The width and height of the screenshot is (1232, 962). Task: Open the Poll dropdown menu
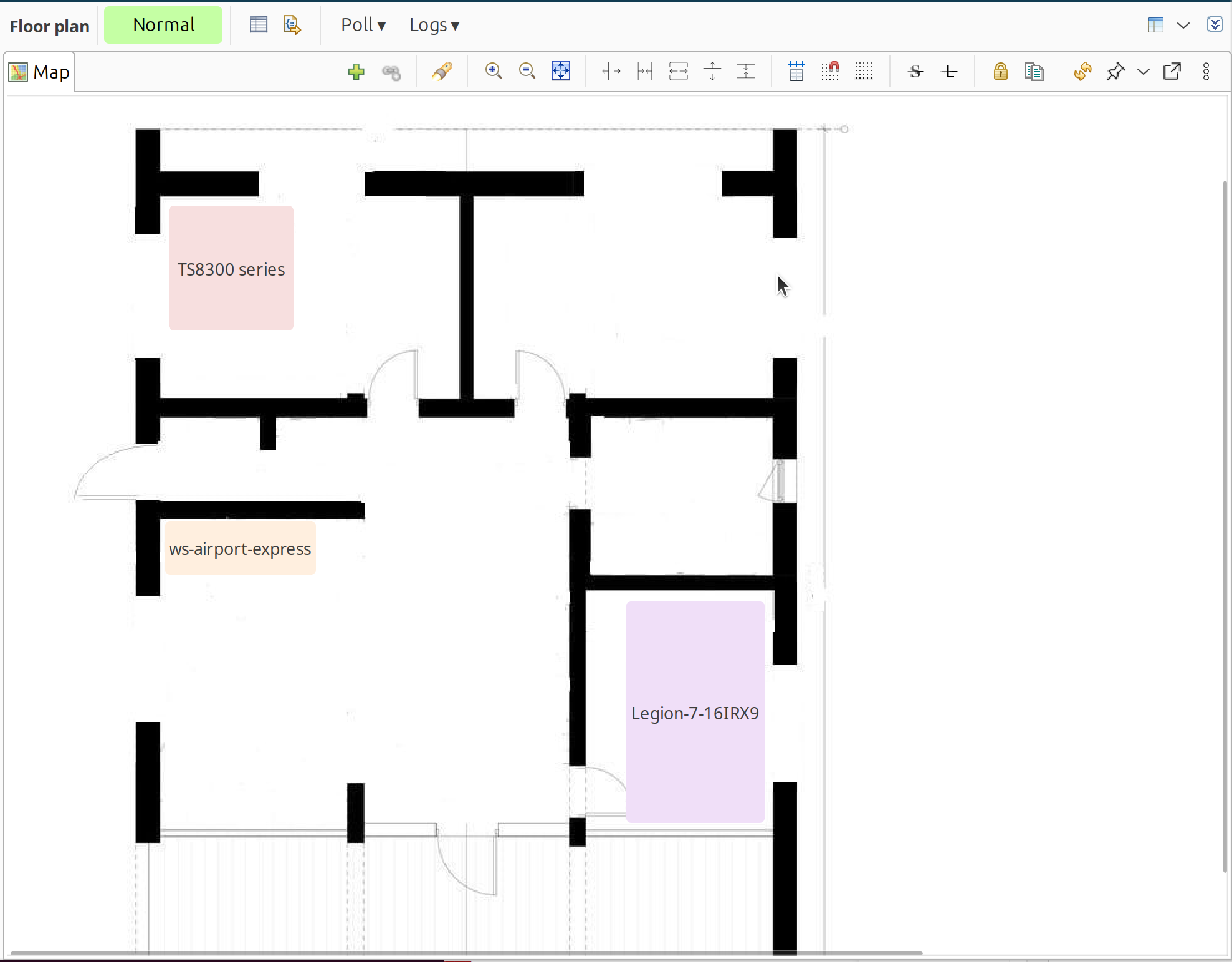pyautogui.click(x=363, y=24)
